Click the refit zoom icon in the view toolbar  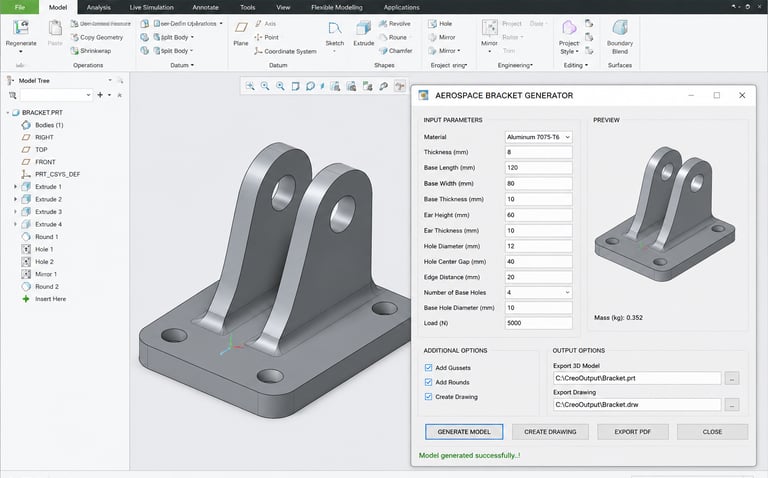click(250, 86)
